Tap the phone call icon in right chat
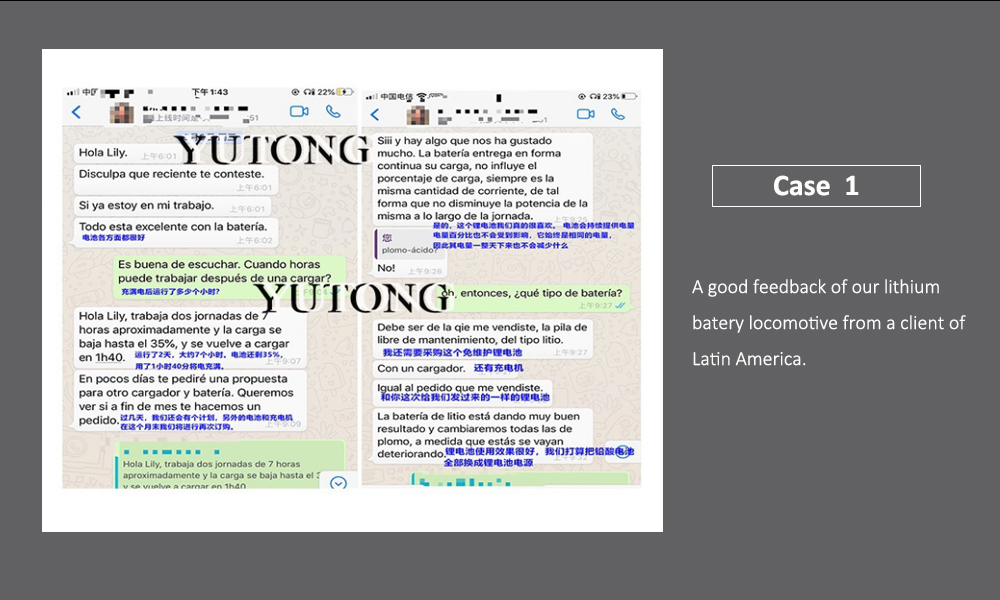The width and height of the screenshot is (1000, 600). click(x=617, y=114)
